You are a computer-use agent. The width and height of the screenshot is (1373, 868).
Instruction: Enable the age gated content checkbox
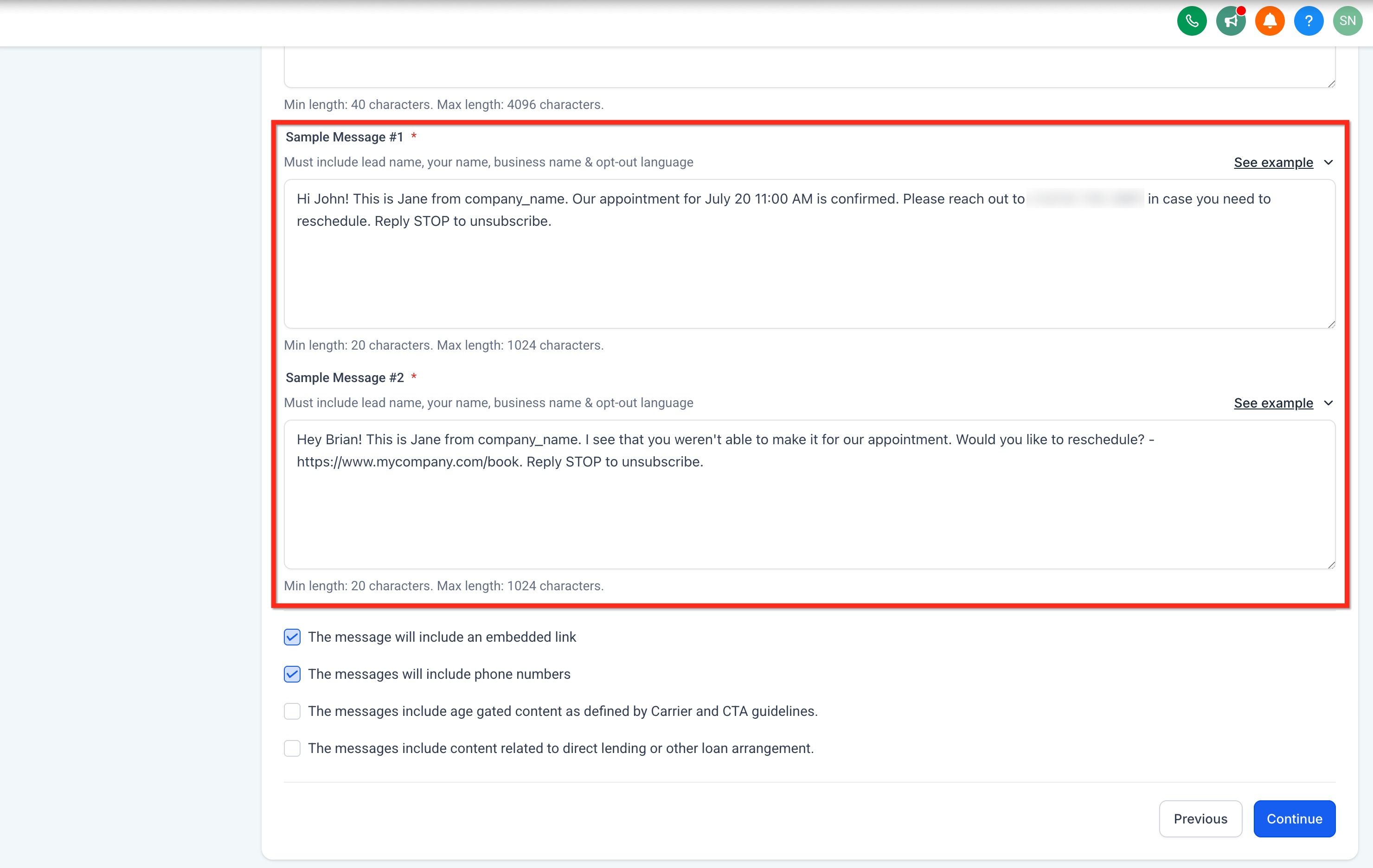(x=292, y=711)
